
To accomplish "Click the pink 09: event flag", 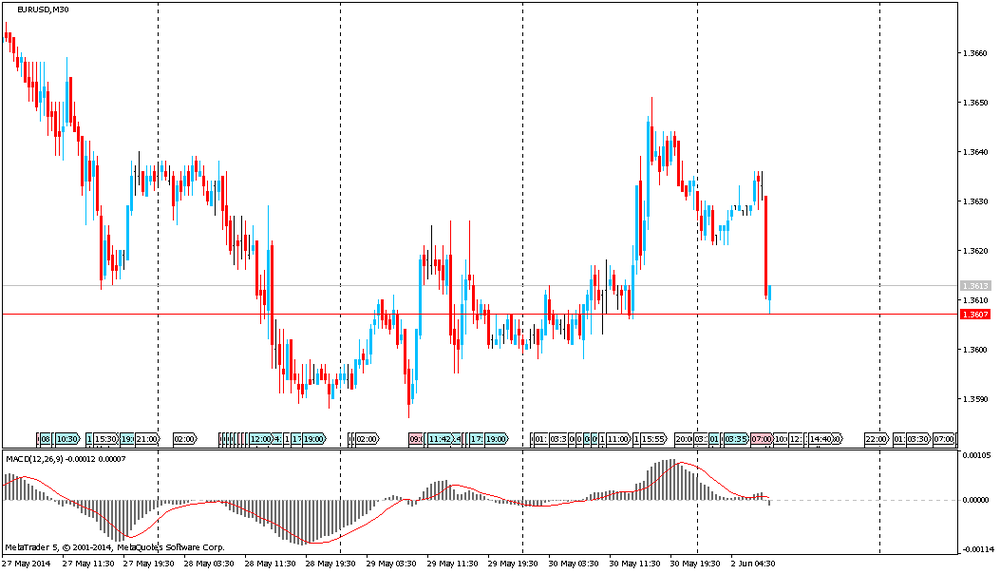I will [416, 439].
